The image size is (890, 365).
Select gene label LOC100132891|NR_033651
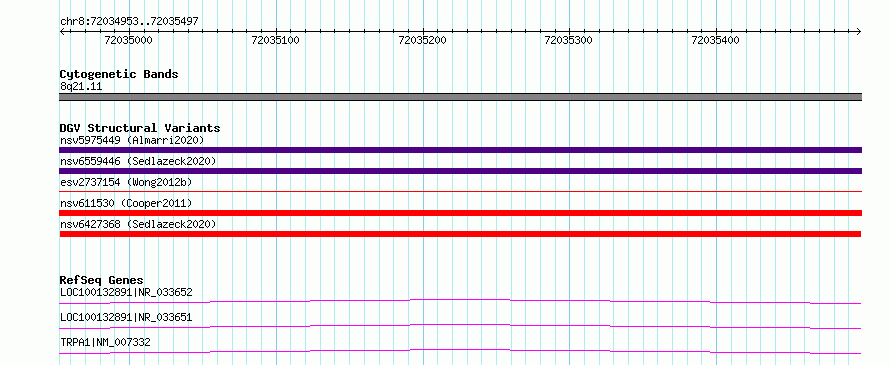tap(126, 317)
